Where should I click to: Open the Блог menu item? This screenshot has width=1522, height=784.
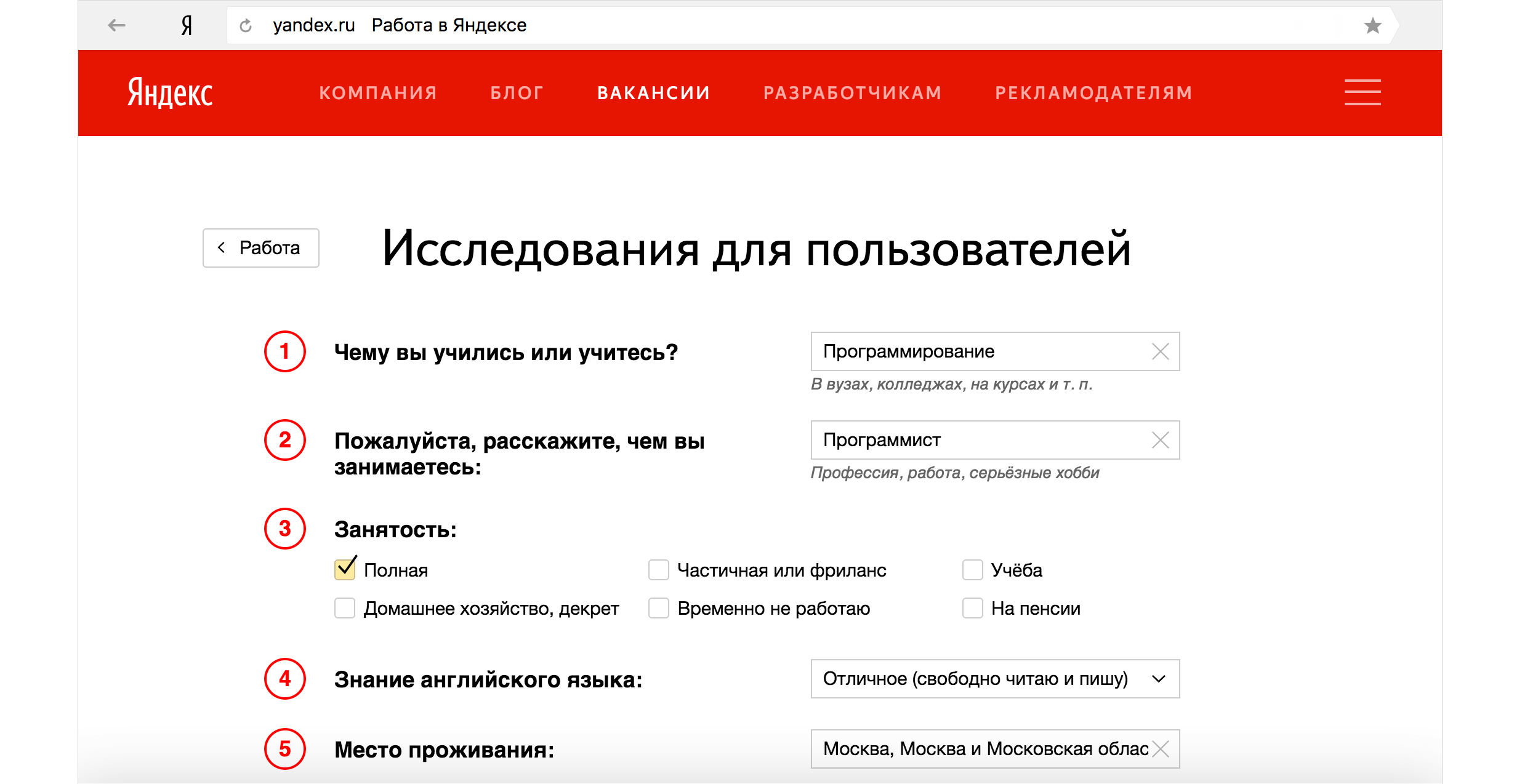517,93
